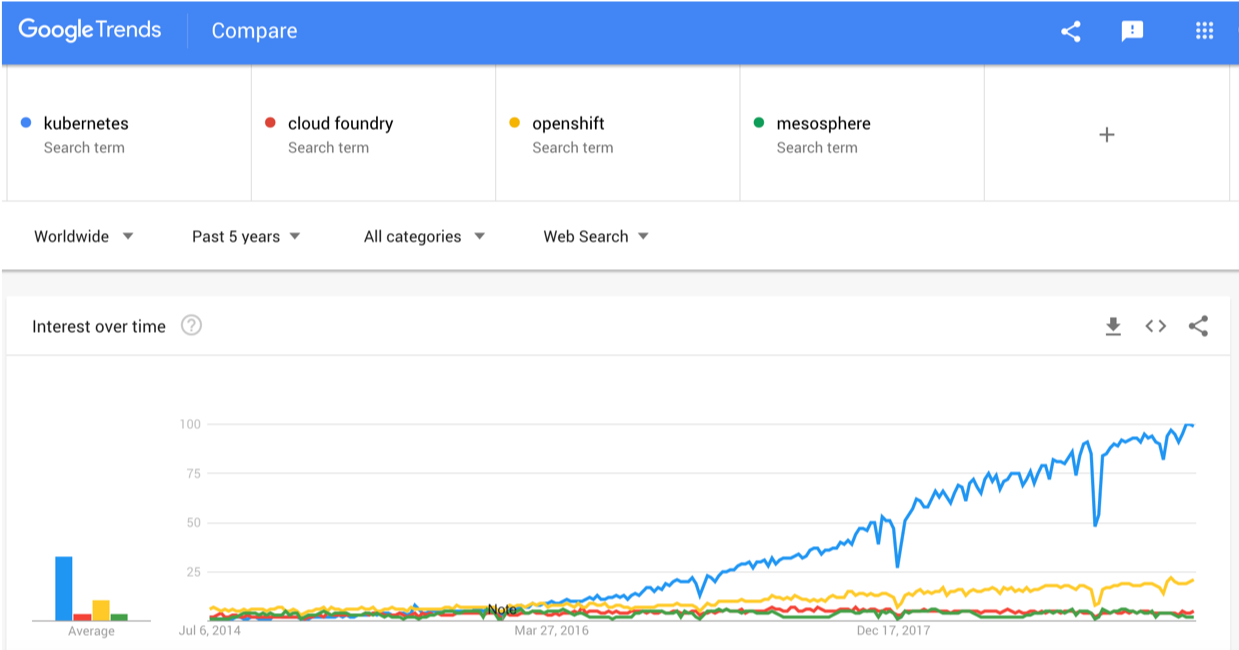The image size is (1239, 650).
Task: Select the kubernetes search term
Action: (86, 124)
